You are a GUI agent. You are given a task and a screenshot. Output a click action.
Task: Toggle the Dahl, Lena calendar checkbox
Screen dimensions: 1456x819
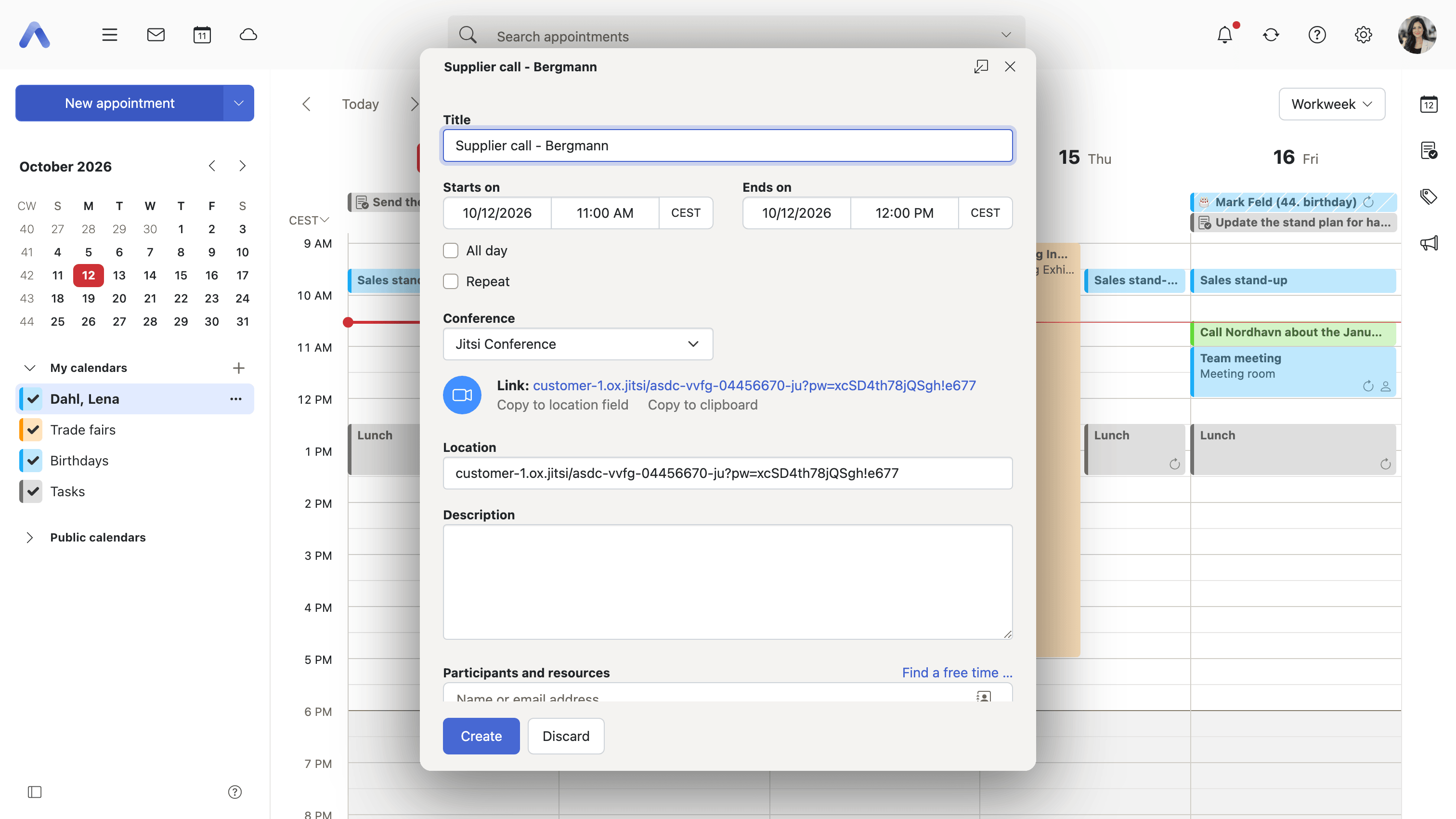click(x=33, y=399)
